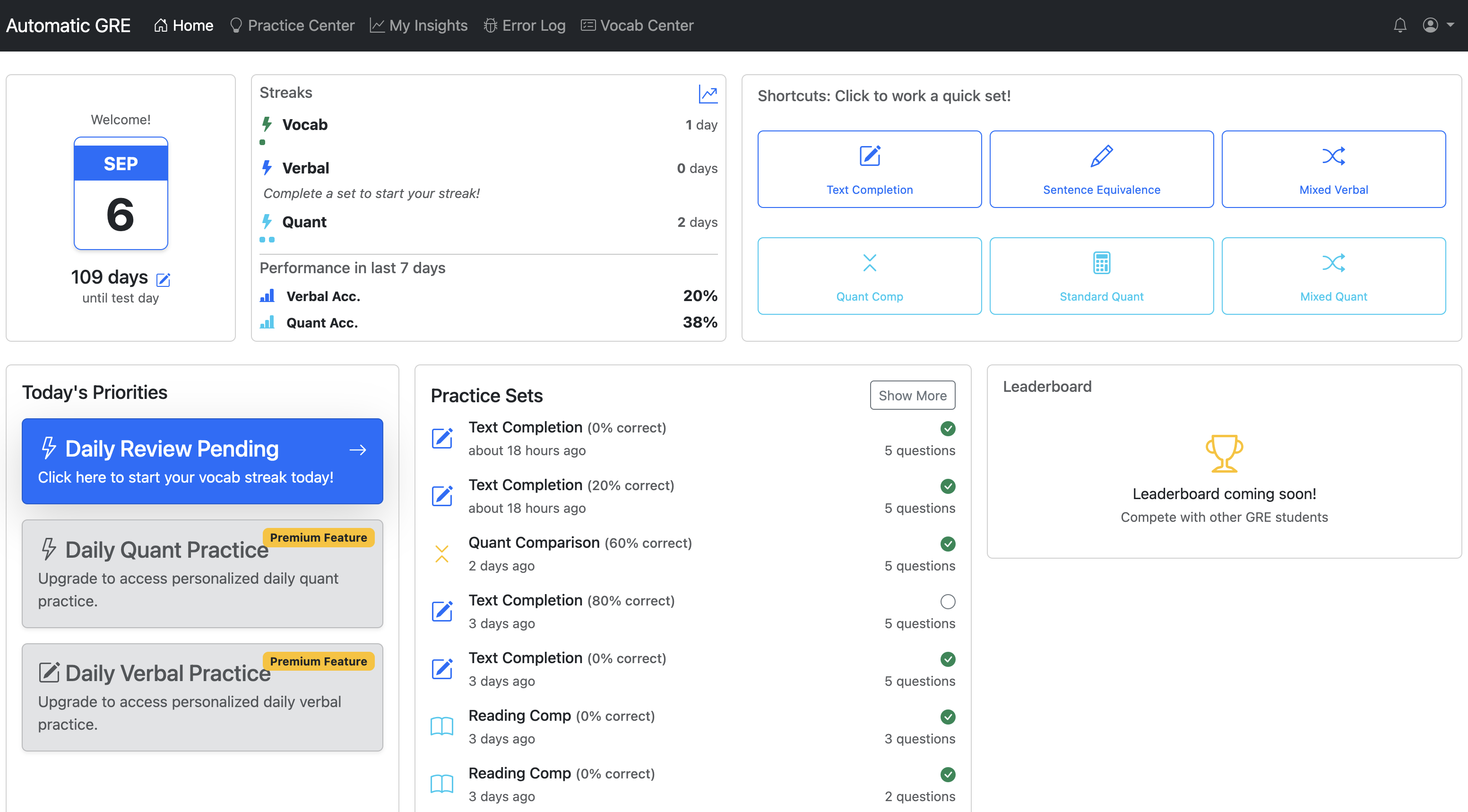Click the Daily Quant Practice premium card
The width and height of the screenshot is (1468, 812).
click(202, 573)
